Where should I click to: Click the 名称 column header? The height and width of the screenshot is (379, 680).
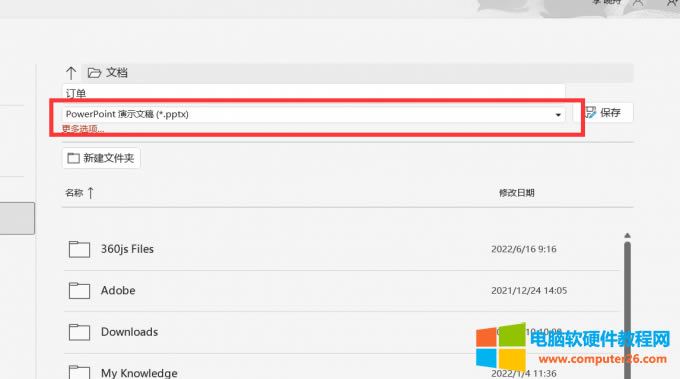pyautogui.click(x=74, y=193)
